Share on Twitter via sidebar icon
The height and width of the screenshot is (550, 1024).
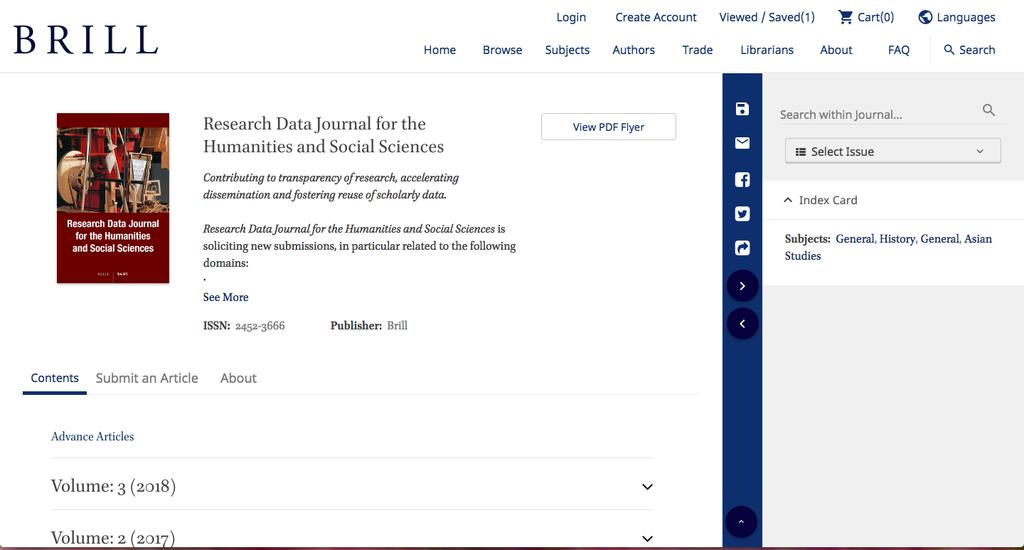[x=742, y=214]
